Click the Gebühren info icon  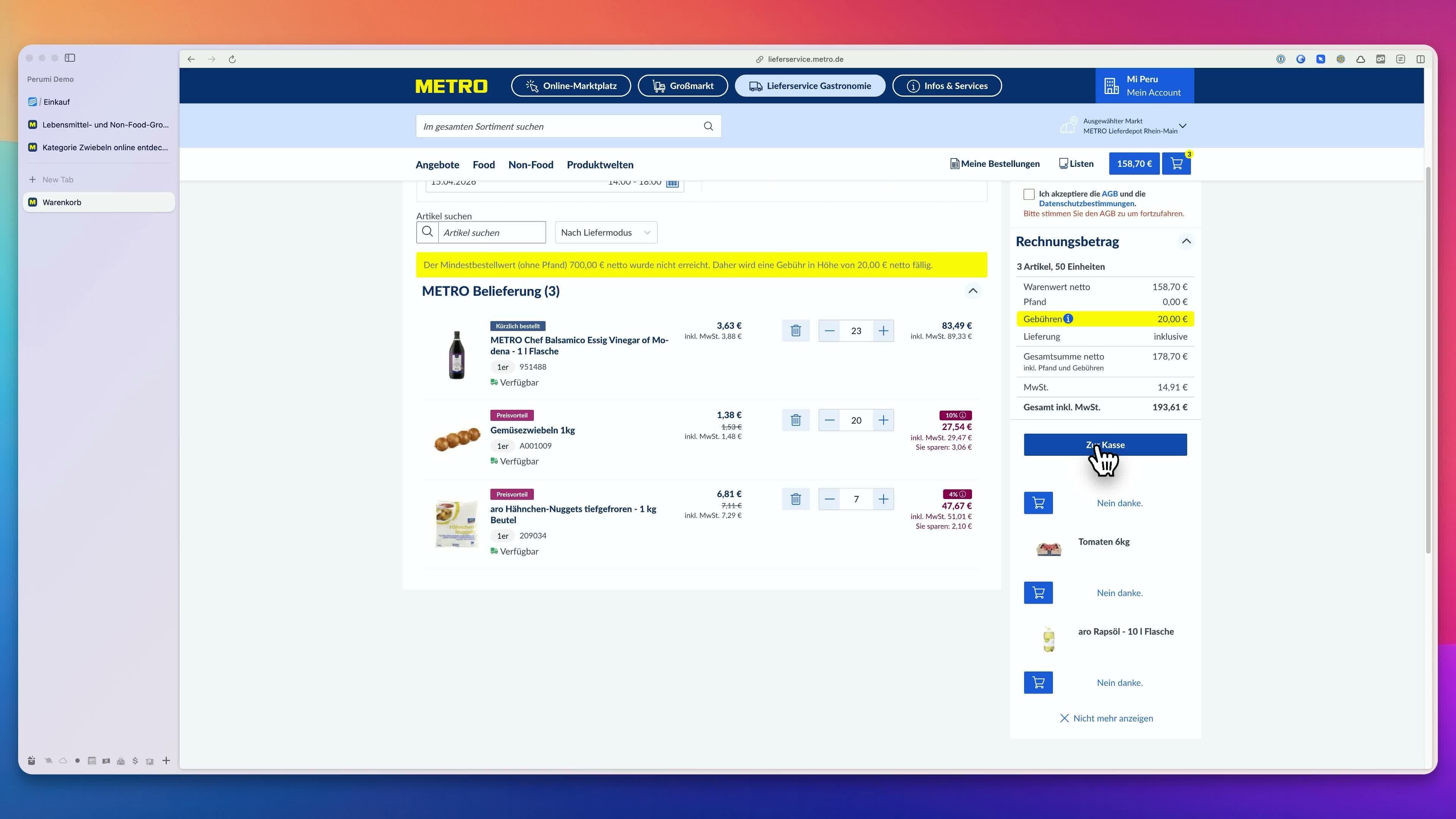click(x=1068, y=319)
